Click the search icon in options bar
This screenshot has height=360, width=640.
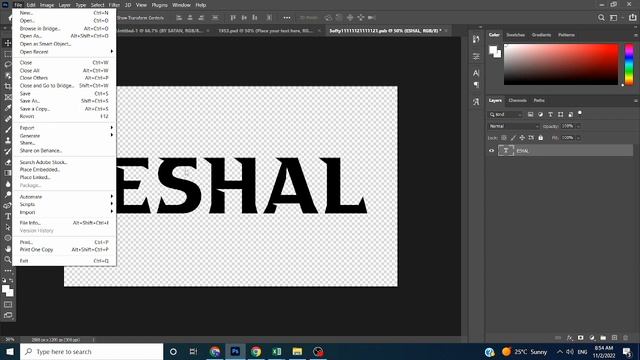click(601, 18)
